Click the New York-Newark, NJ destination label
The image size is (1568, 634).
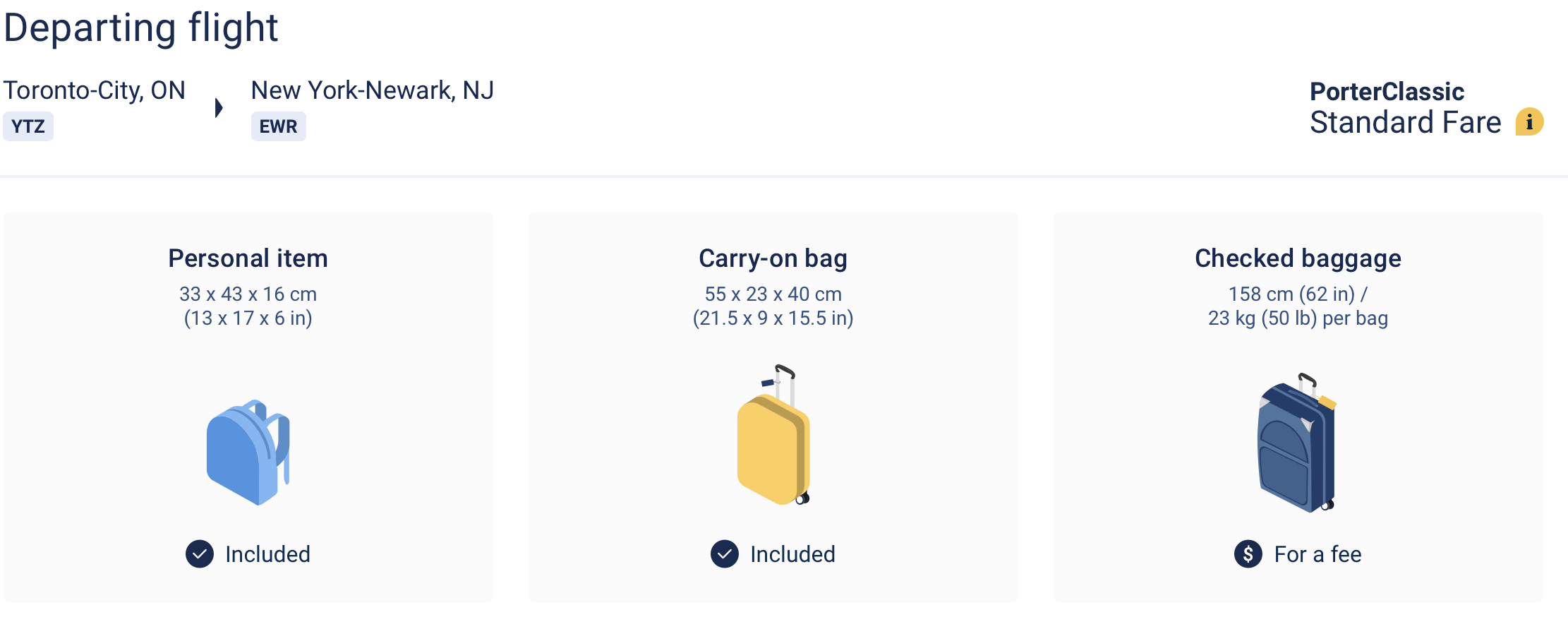point(372,90)
